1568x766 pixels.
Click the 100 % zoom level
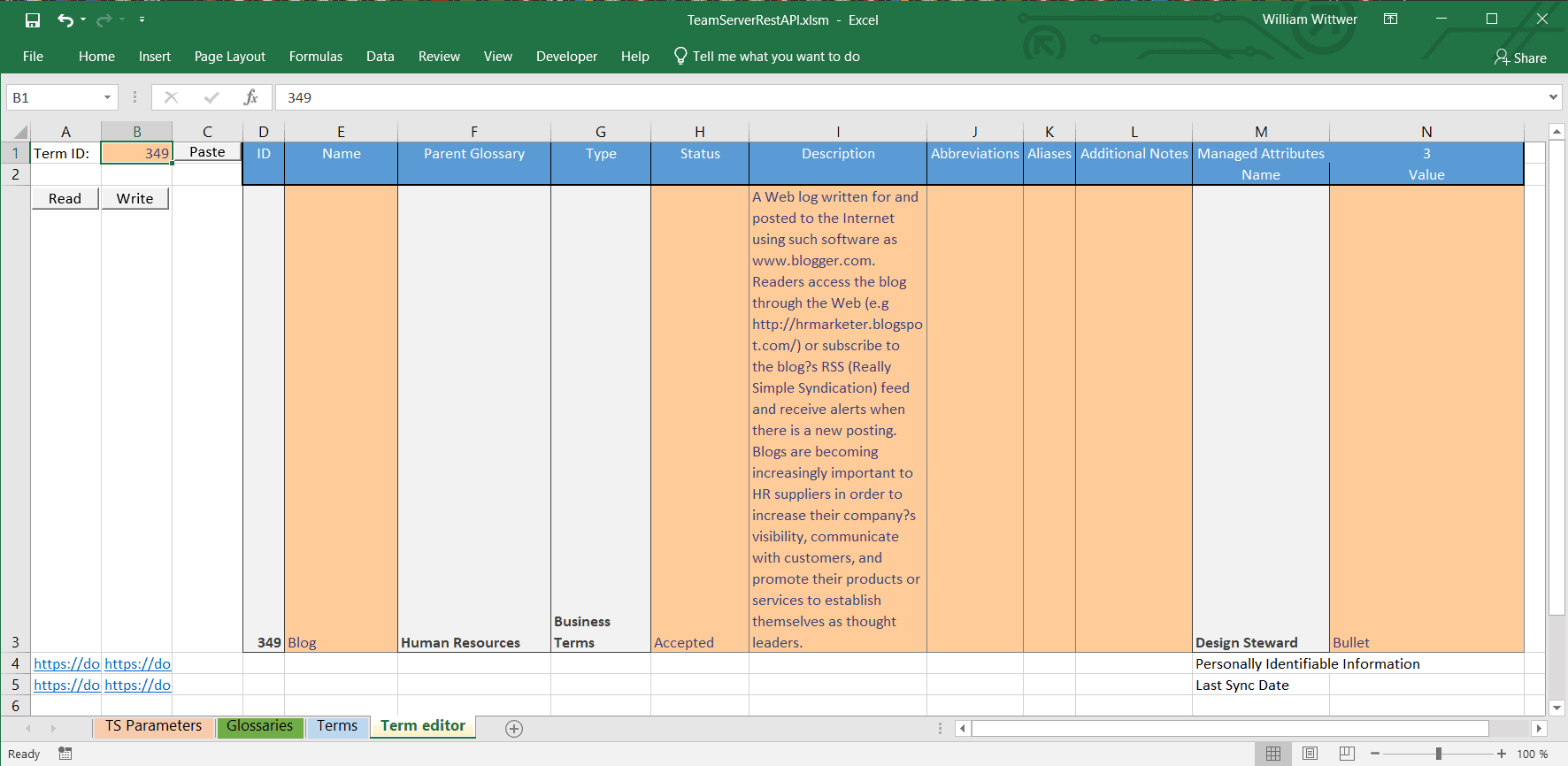point(1533,755)
